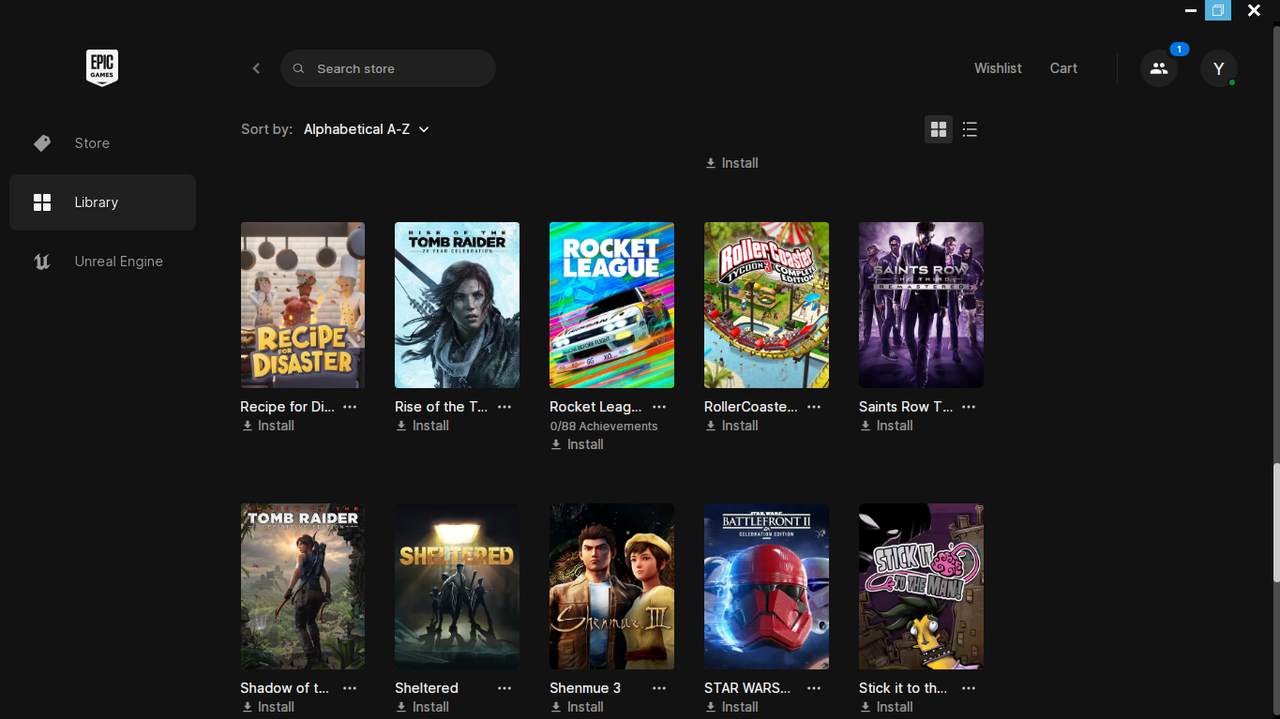This screenshot has height=719, width=1280.
Task: Restore down the launcher window
Action: [x=1218, y=11]
